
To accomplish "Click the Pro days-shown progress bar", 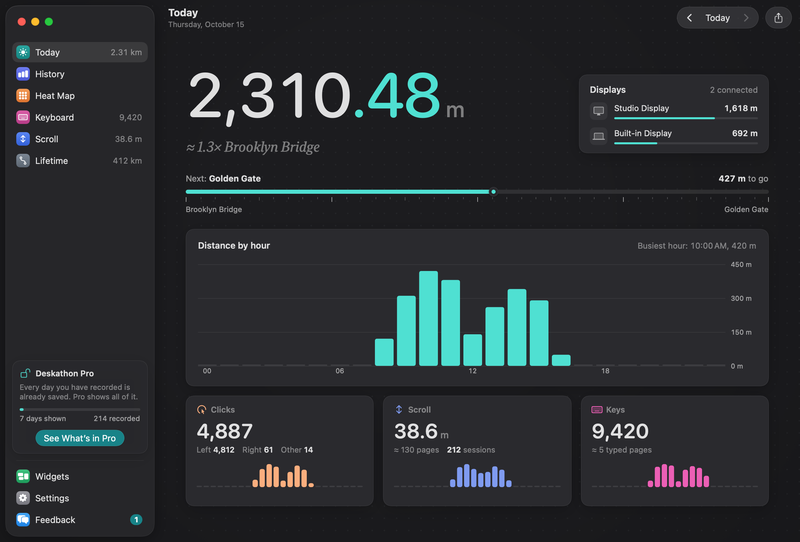I will [80, 409].
